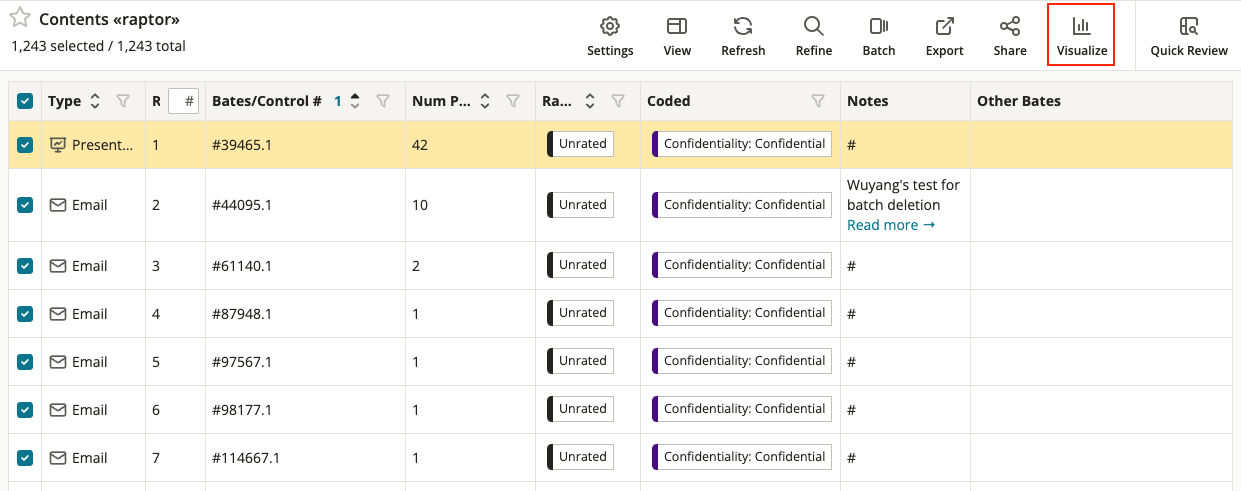Viewport: 1241px width, 491px height.
Task: Open Unrated rating for #87948.1
Action: click(581, 313)
